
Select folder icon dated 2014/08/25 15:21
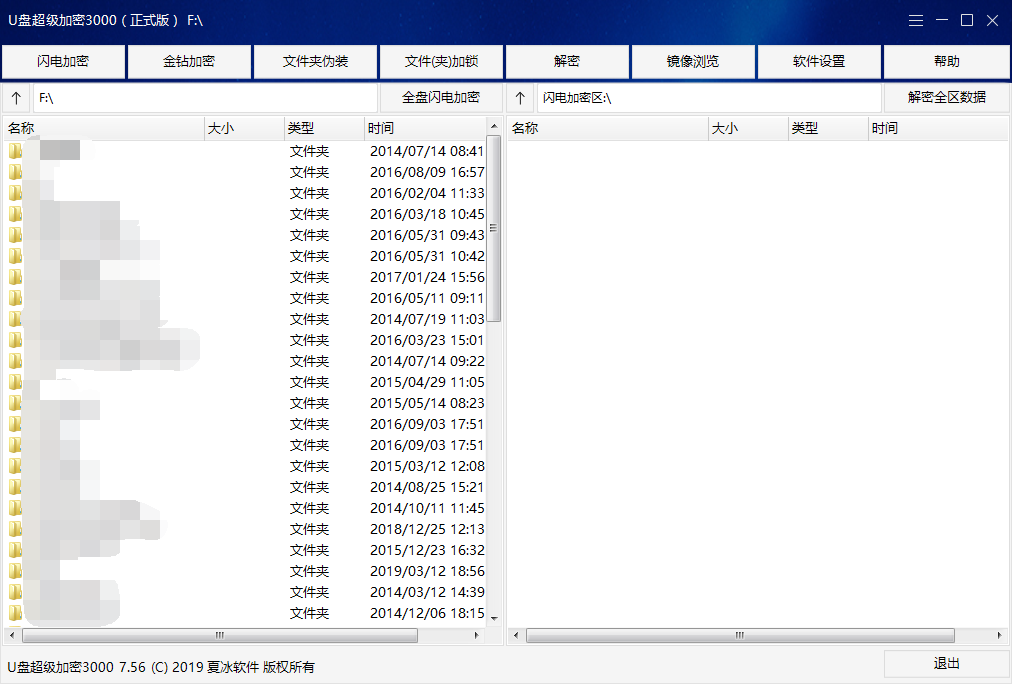(15, 487)
